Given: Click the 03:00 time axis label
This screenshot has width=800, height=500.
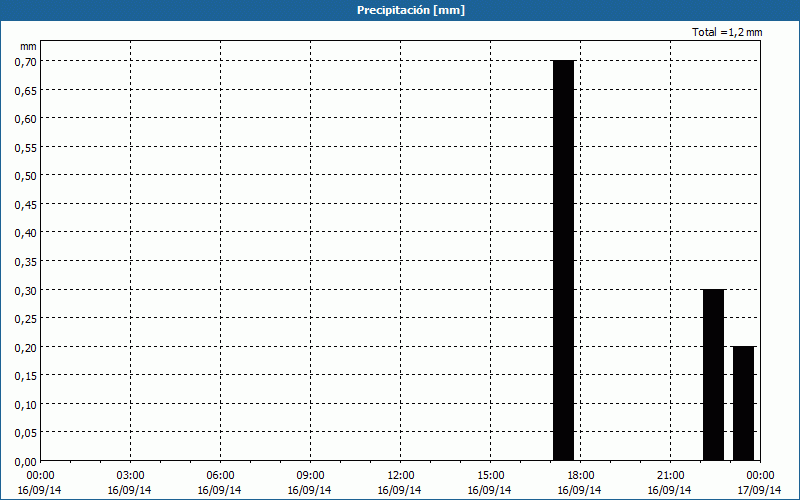Looking at the screenshot, I should [130, 475].
